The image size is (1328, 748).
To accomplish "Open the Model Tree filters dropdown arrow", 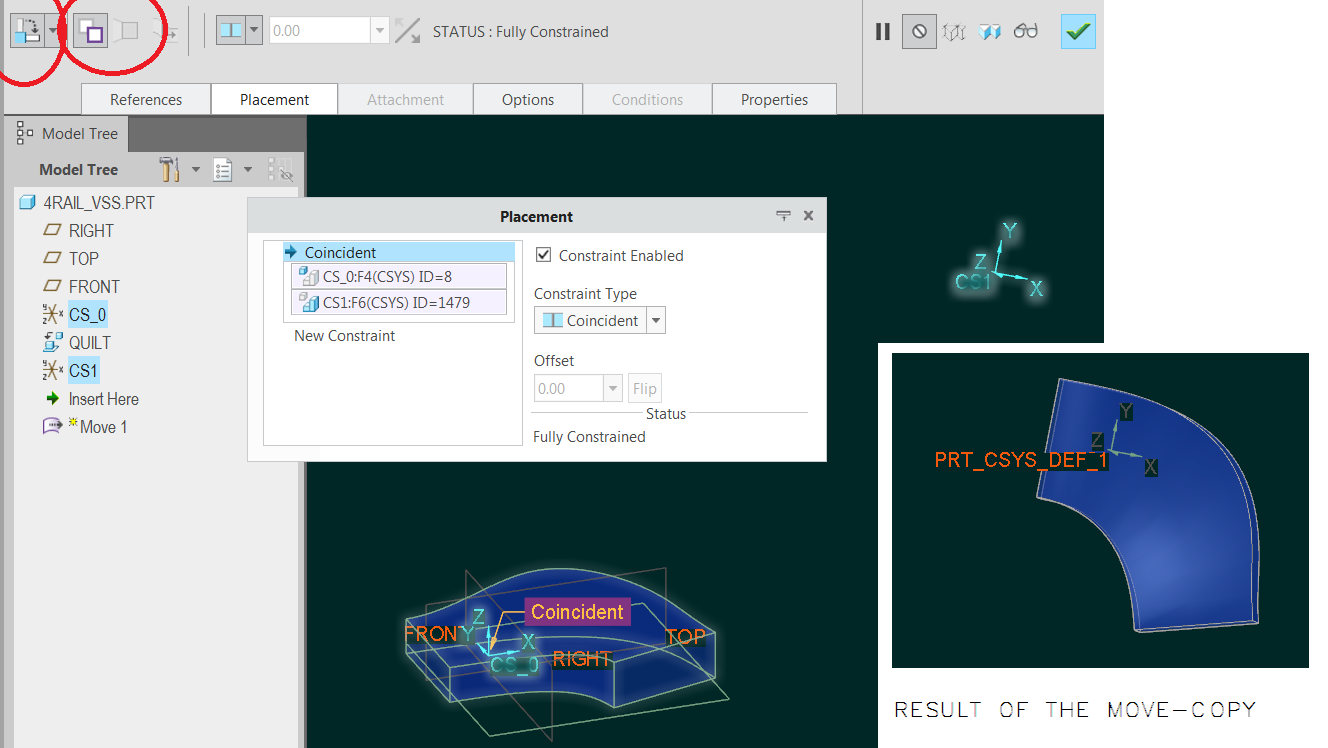I will 248,169.
